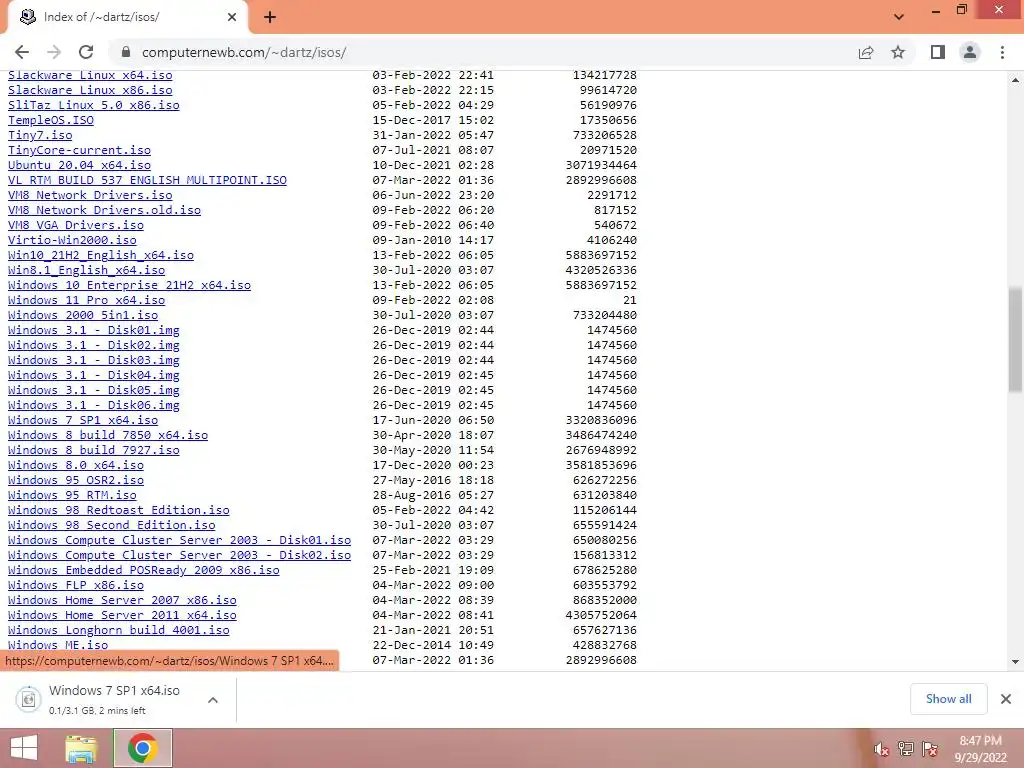Download Tiny7.iso

pos(40,135)
